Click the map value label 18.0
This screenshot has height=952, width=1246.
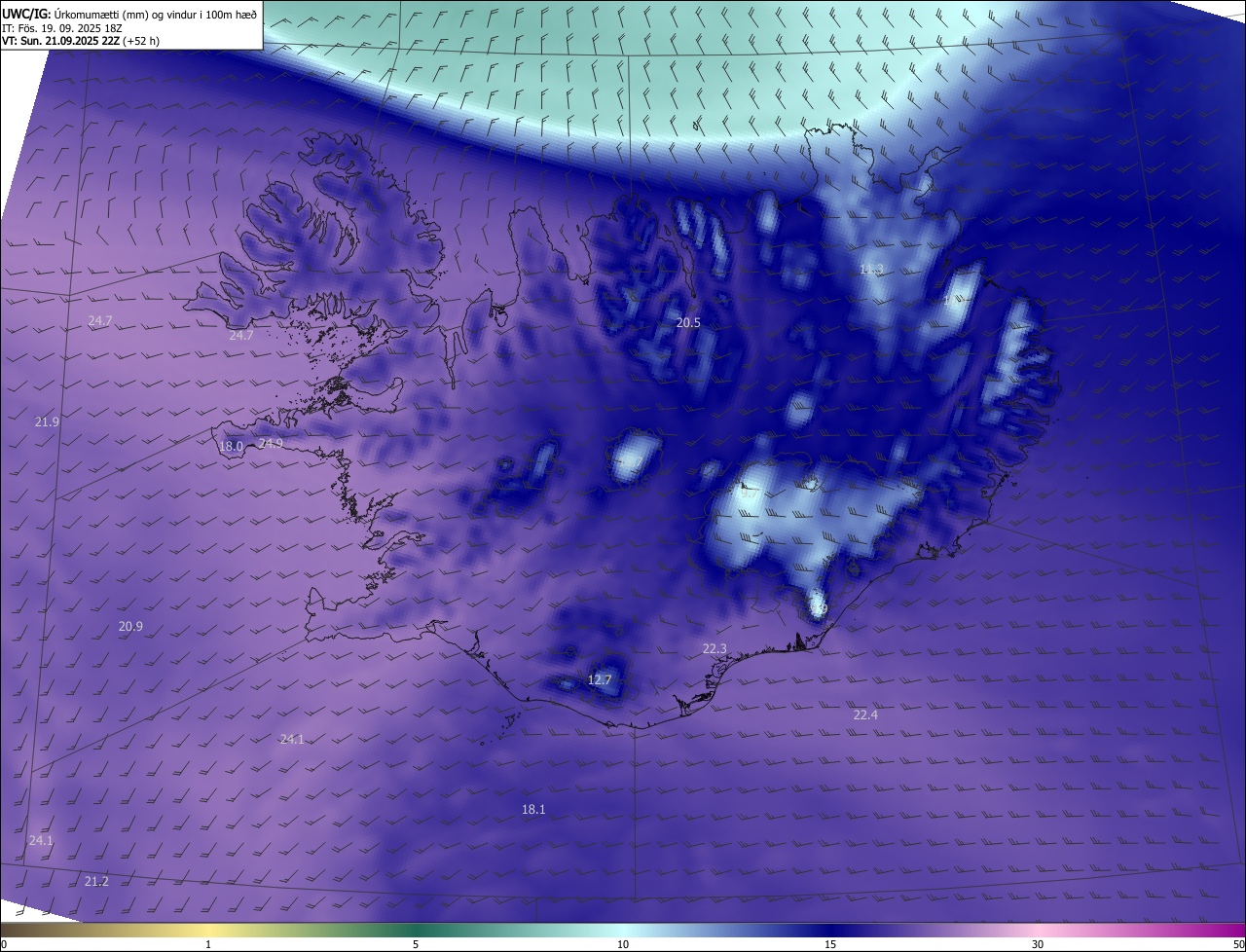point(231,446)
